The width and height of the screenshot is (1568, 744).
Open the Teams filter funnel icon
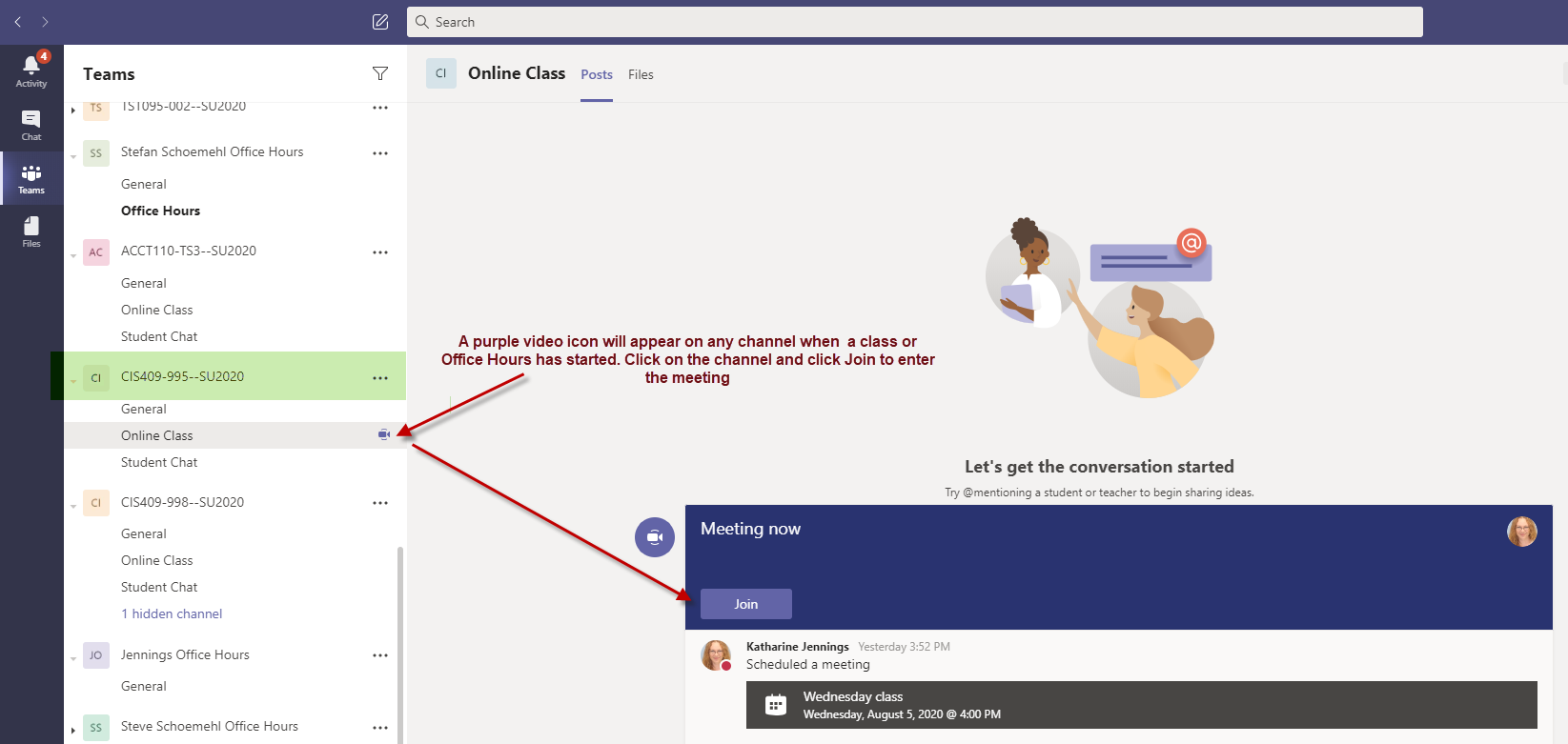(x=380, y=73)
